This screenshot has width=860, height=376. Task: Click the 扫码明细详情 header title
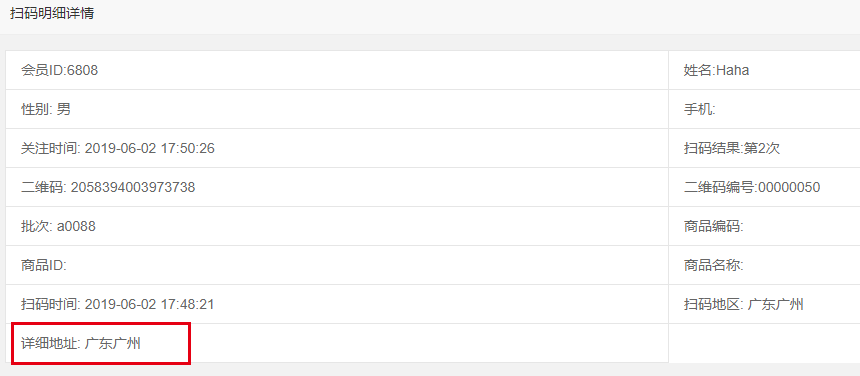(x=52, y=14)
